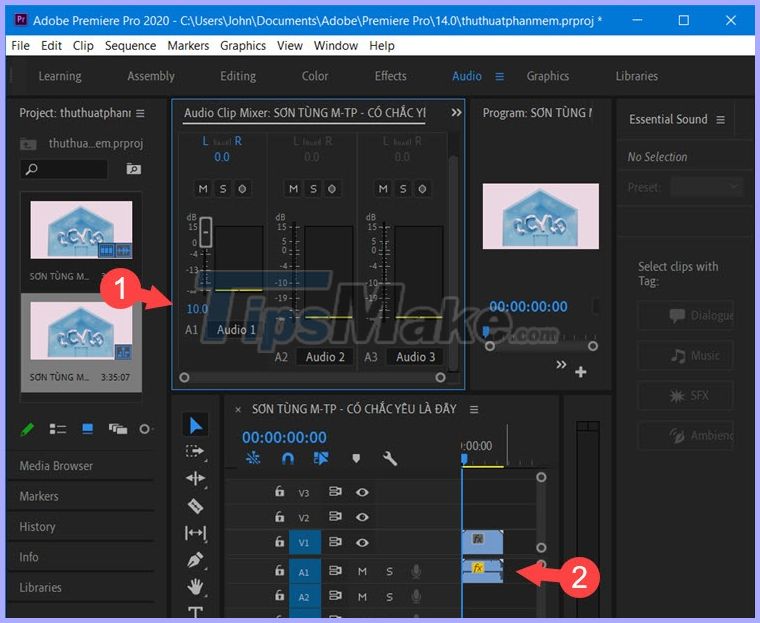Toggle sync lock for track V1
760x623 pixels.
click(335, 542)
